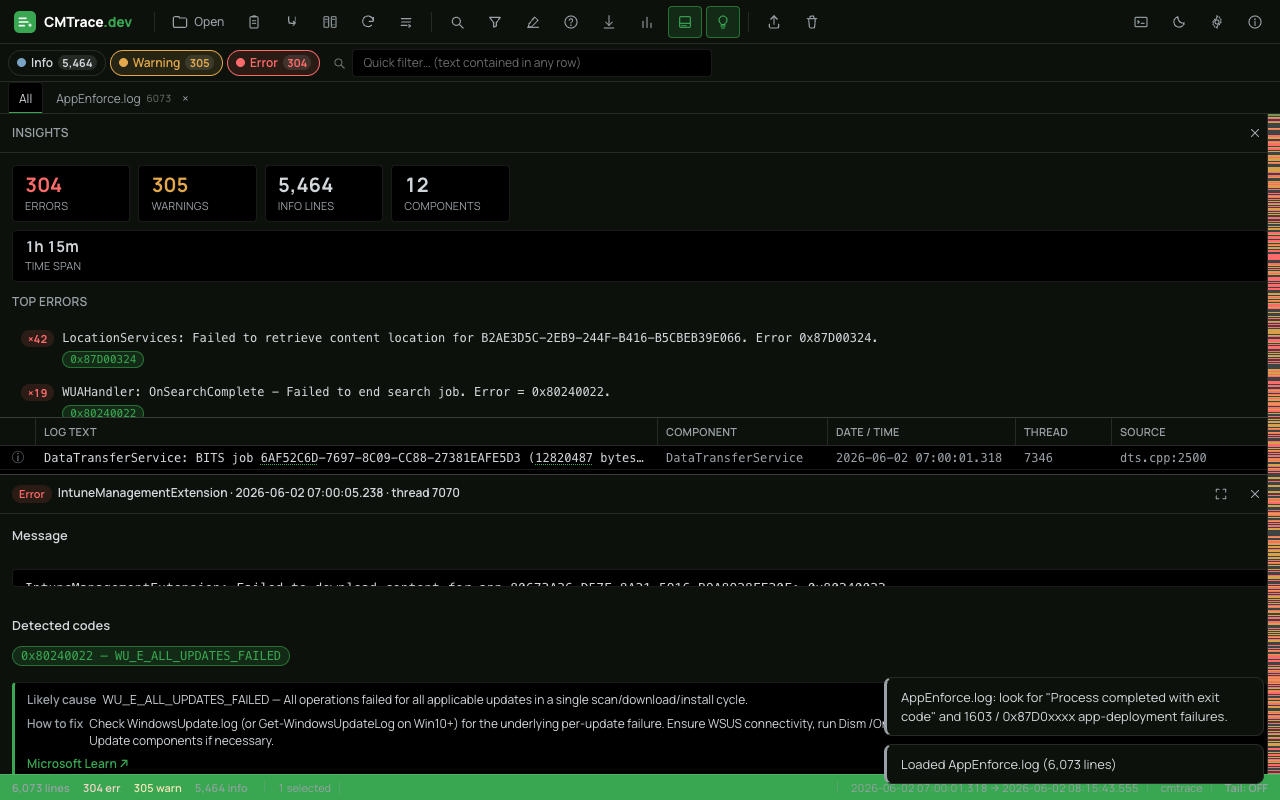Click the info icon on the DataTransferService row
This screenshot has height=800, width=1280.
[18, 458]
